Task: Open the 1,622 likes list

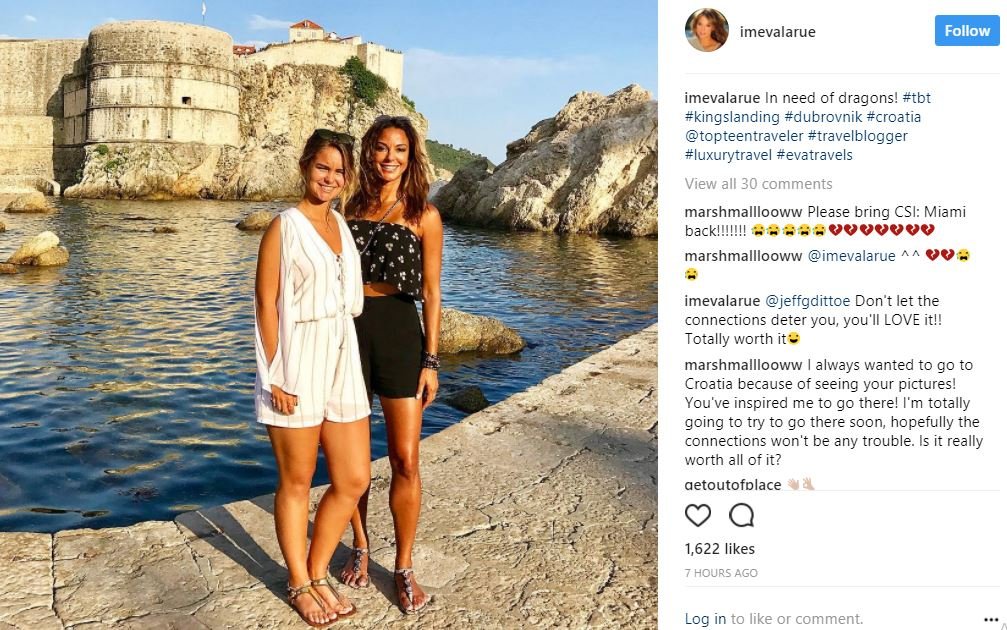Action: click(x=719, y=549)
